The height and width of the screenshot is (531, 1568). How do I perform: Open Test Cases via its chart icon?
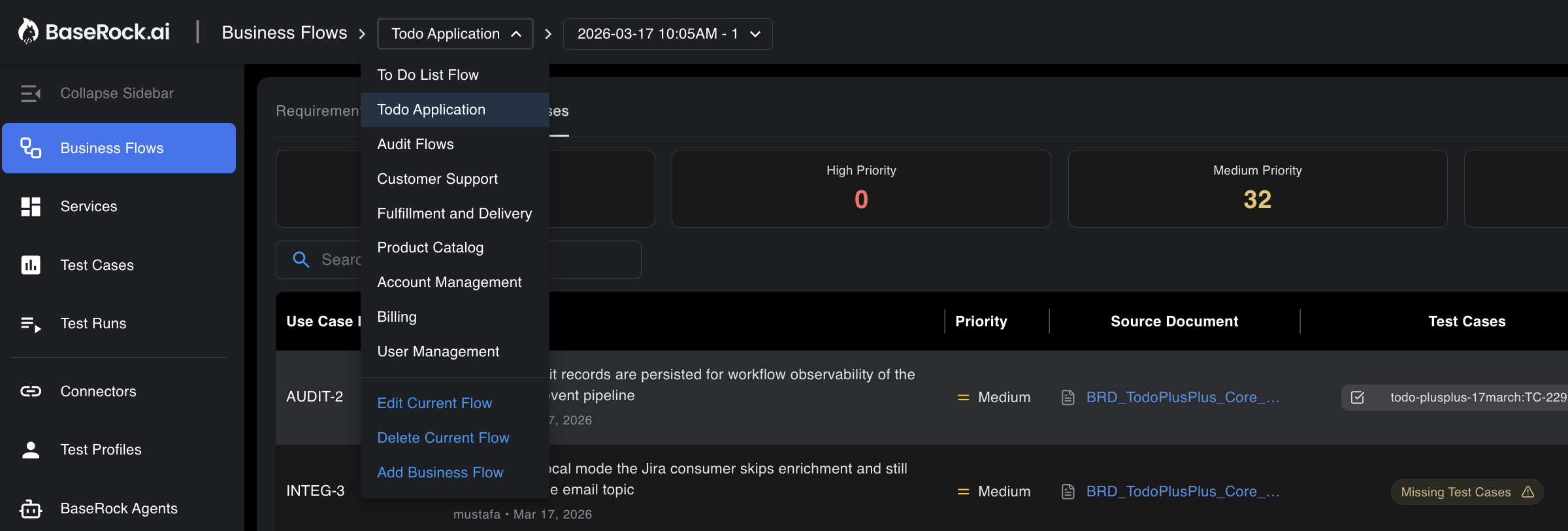(x=31, y=265)
